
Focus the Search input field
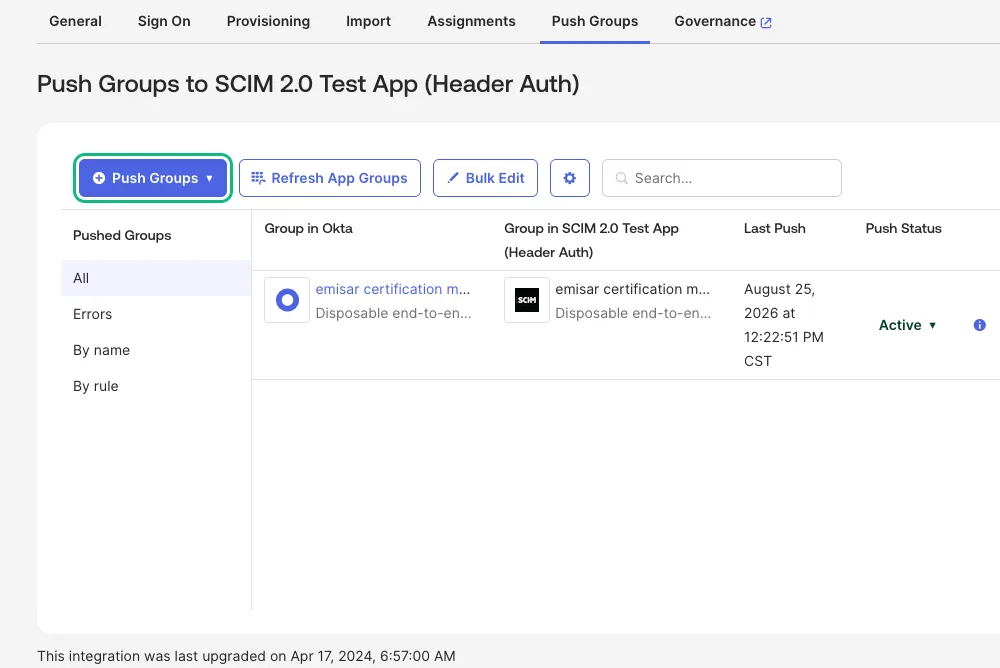tap(722, 178)
